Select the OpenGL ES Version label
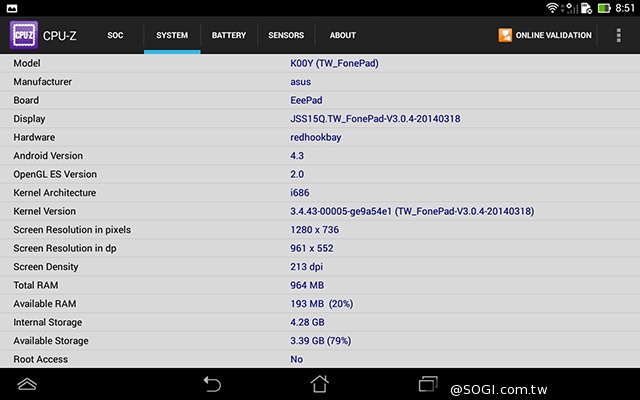Image resolution: width=640 pixels, height=400 pixels. (x=55, y=174)
